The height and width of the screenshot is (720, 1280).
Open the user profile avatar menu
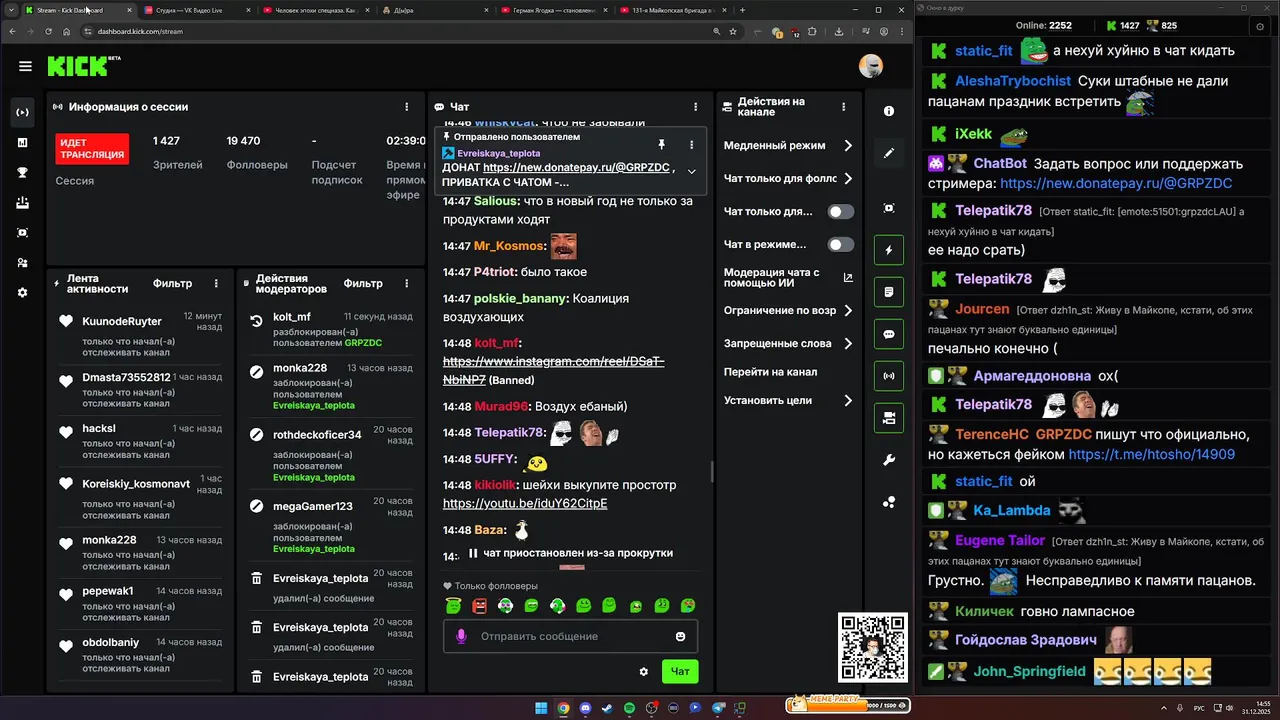coord(871,66)
